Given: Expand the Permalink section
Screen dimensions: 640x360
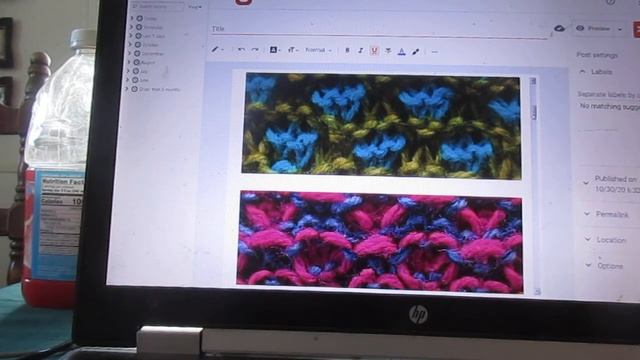Looking at the screenshot, I should [x=587, y=213].
